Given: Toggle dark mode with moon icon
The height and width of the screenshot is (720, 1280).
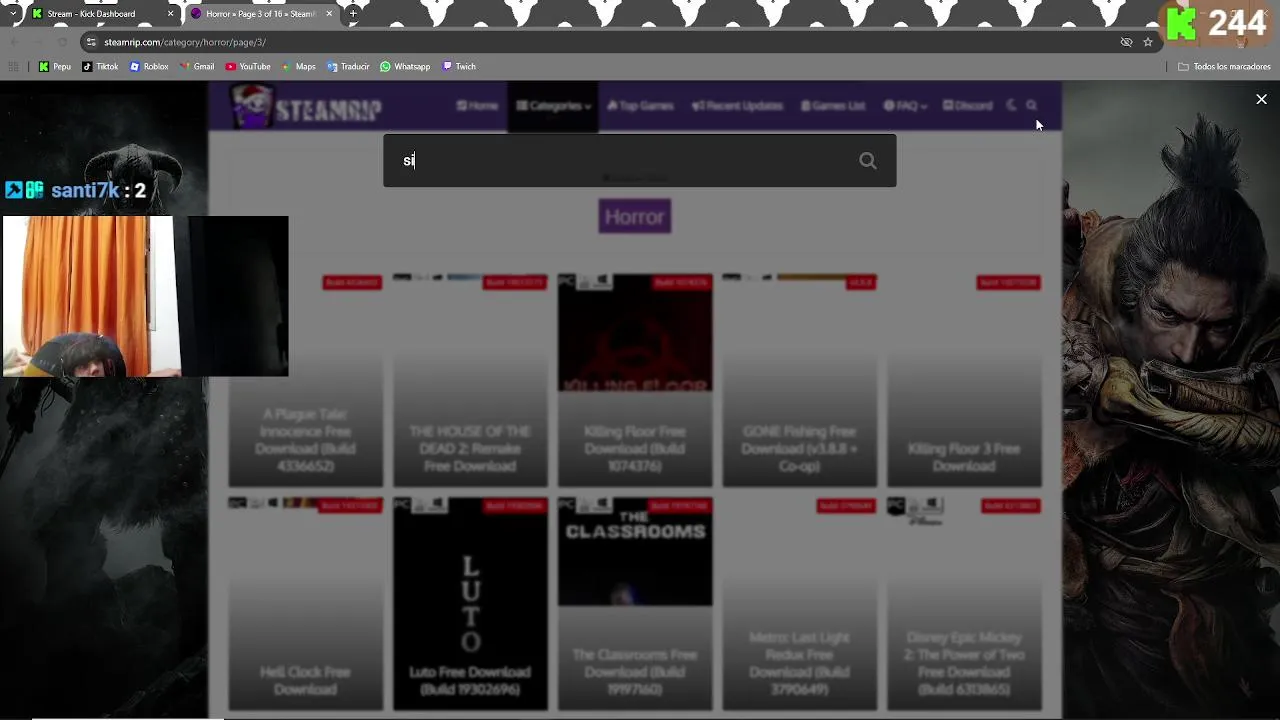Looking at the screenshot, I should click(x=1011, y=106).
